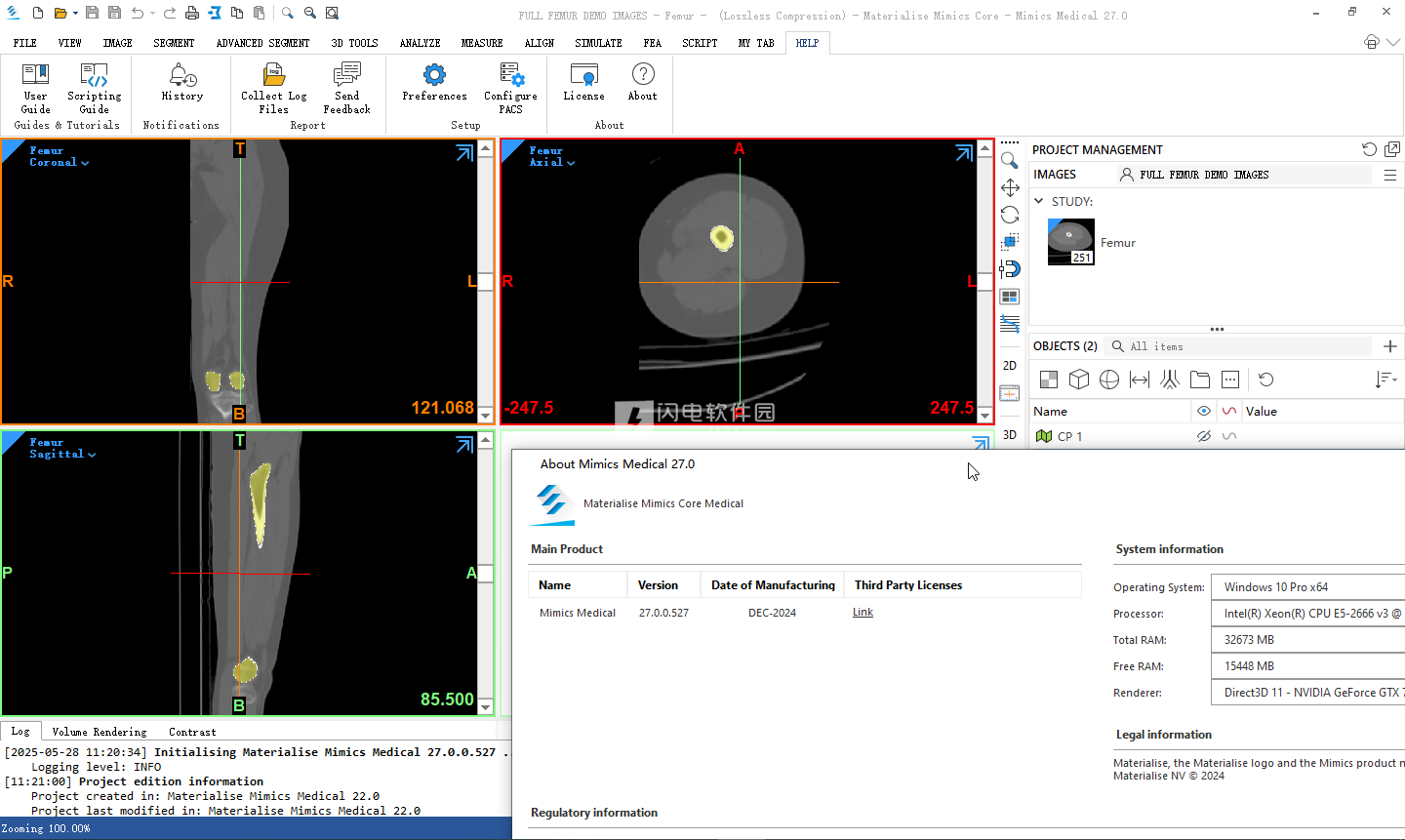Click the CP 1 object row name

click(x=1069, y=436)
